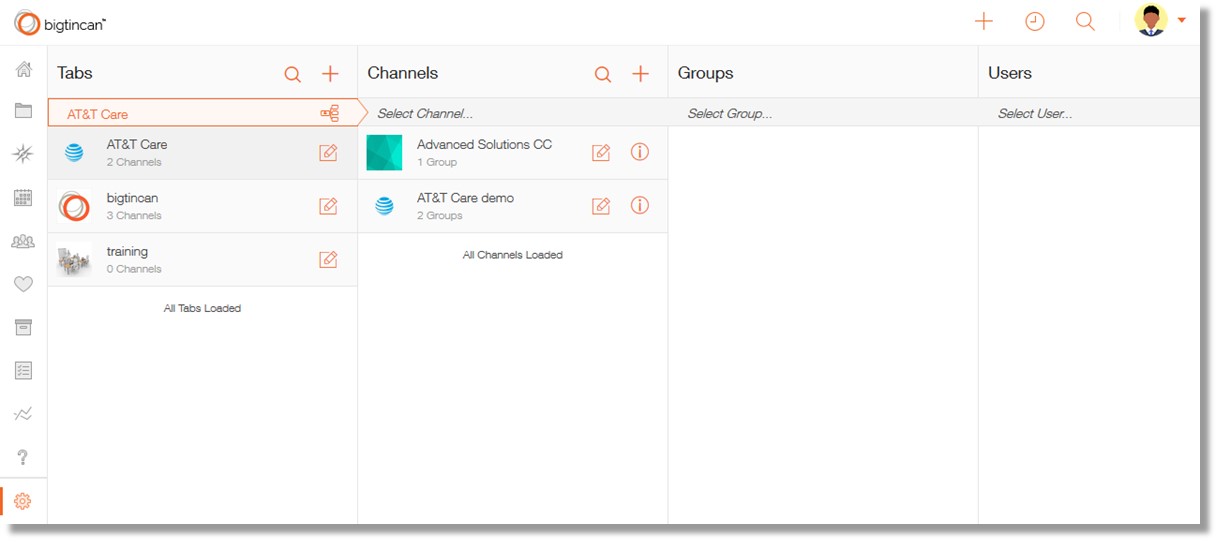Search within the Tabs column
Image resolution: width=1218 pixels, height=542 pixels.
tap(292, 74)
